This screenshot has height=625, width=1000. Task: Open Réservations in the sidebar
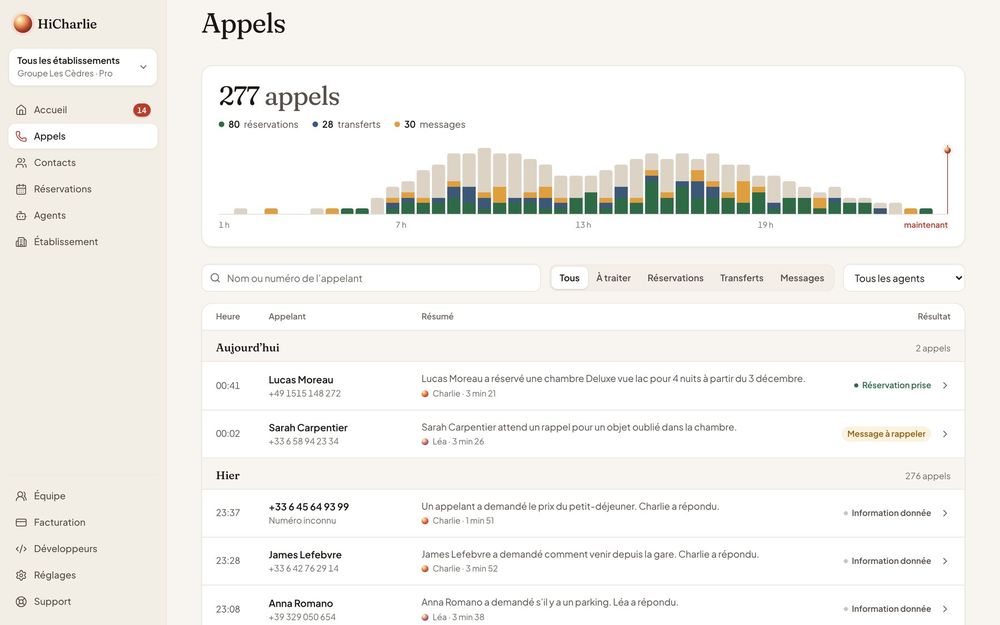83,189
